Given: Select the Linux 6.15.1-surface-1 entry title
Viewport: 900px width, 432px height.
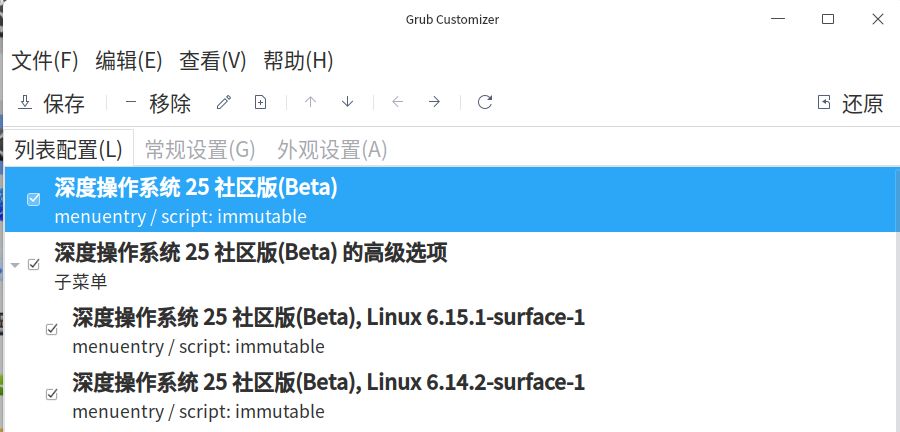Looking at the screenshot, I should click(x=328, y=317).
